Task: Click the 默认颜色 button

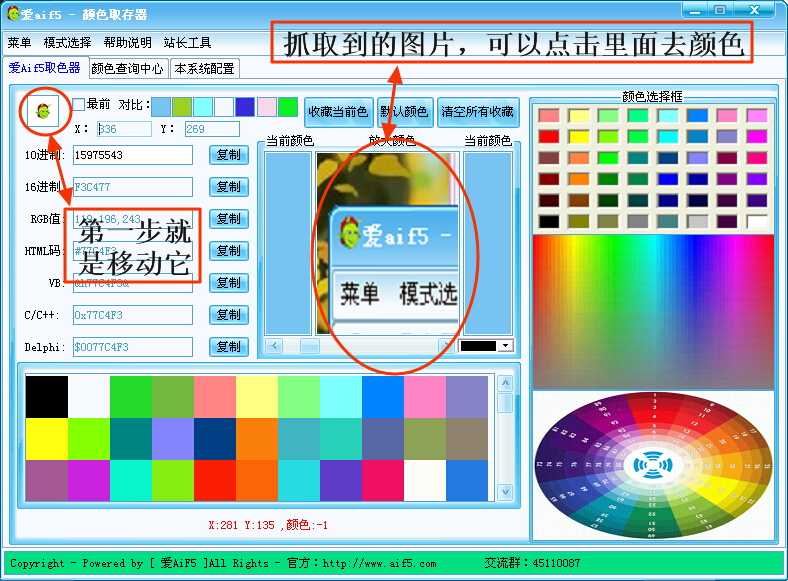Action: coord(405,112)
